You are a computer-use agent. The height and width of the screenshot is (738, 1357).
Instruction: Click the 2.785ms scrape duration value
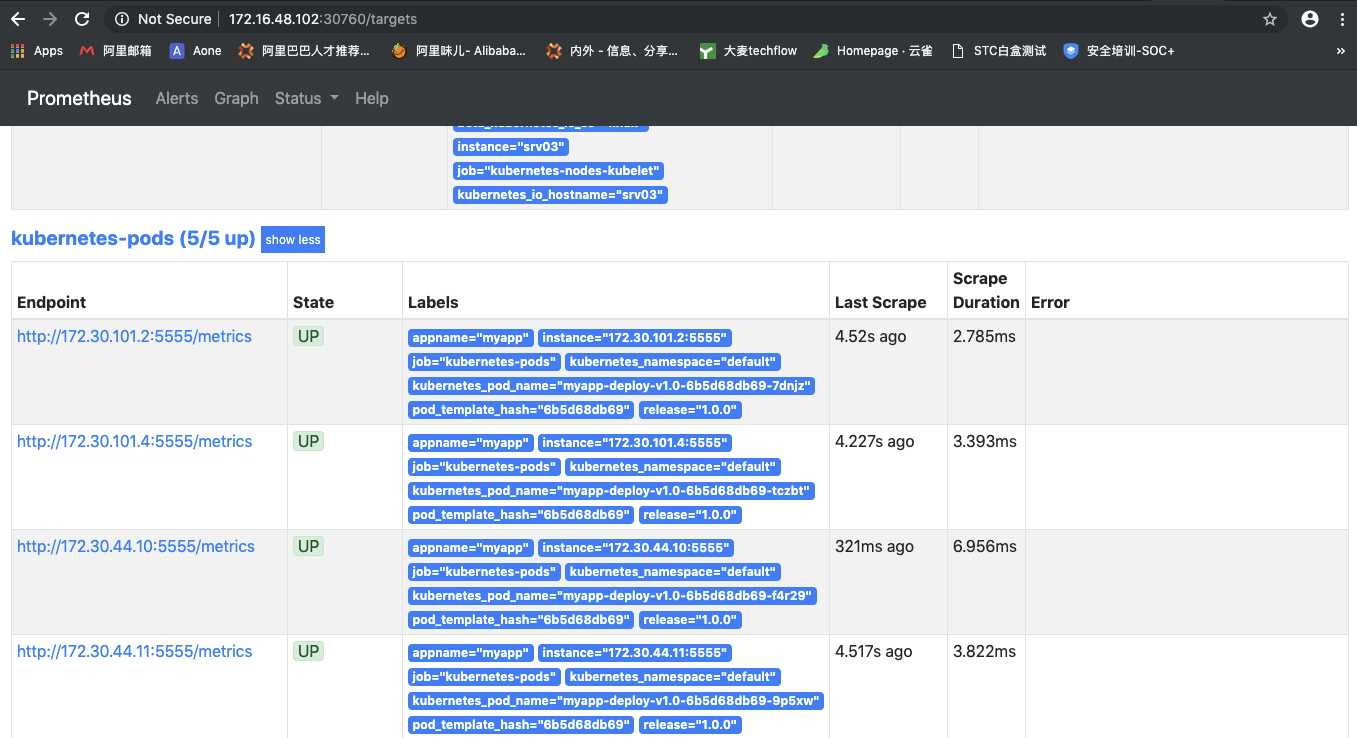click(x=984, y=336)
